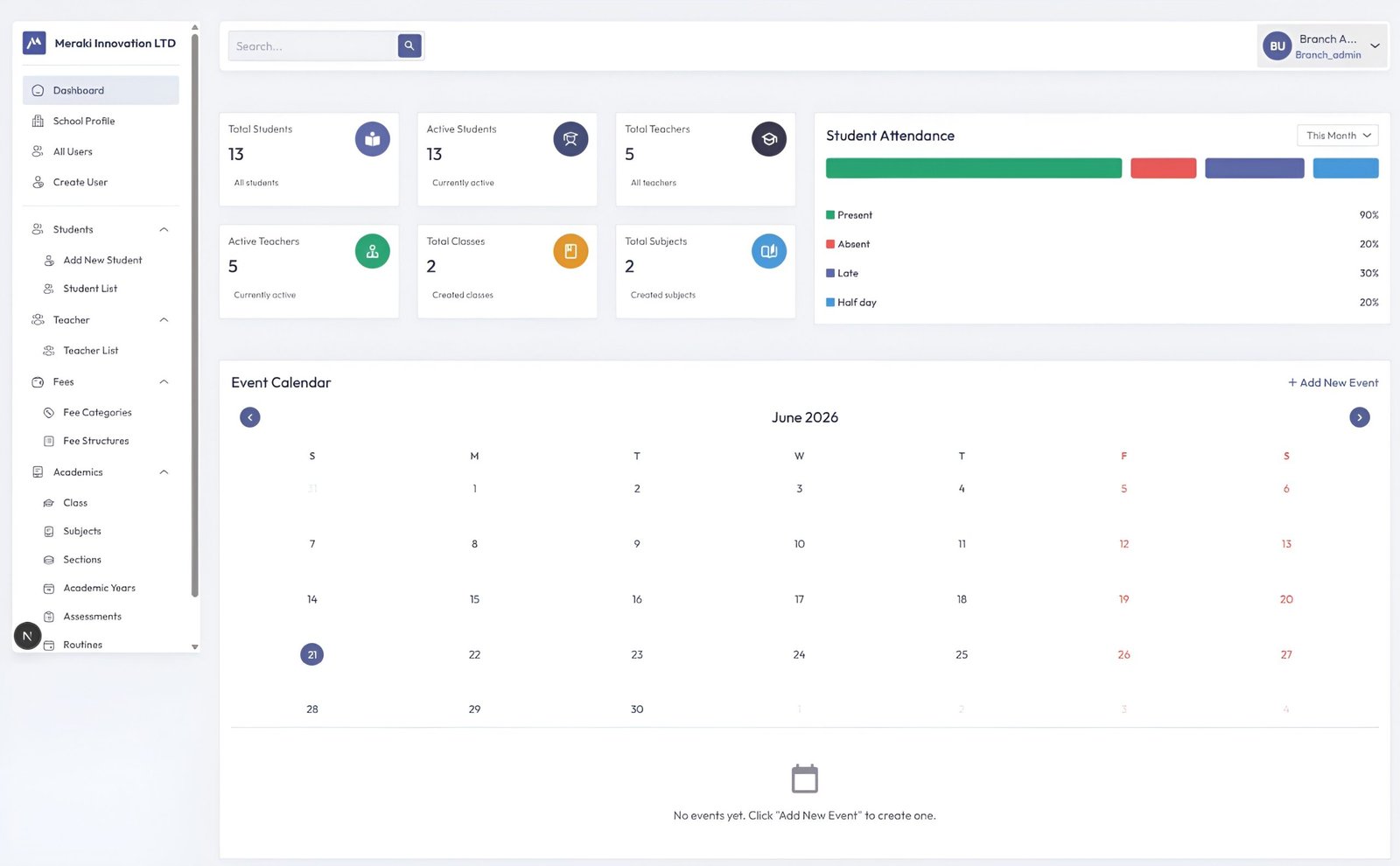
Task: Click Add New Event link
Action: 1333,383
